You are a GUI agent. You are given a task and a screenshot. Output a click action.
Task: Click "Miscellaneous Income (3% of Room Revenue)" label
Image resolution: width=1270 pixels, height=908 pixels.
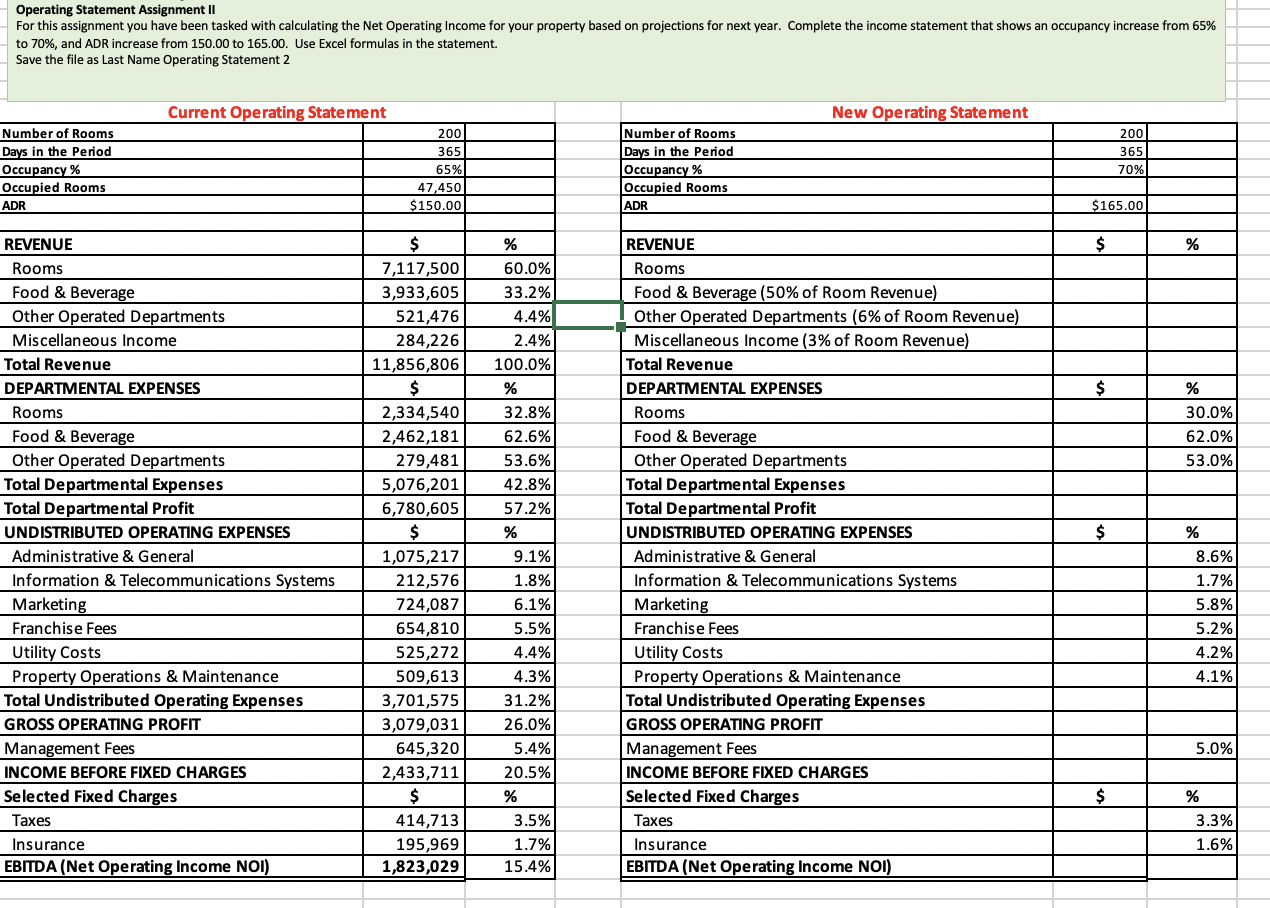click(802, 340)
